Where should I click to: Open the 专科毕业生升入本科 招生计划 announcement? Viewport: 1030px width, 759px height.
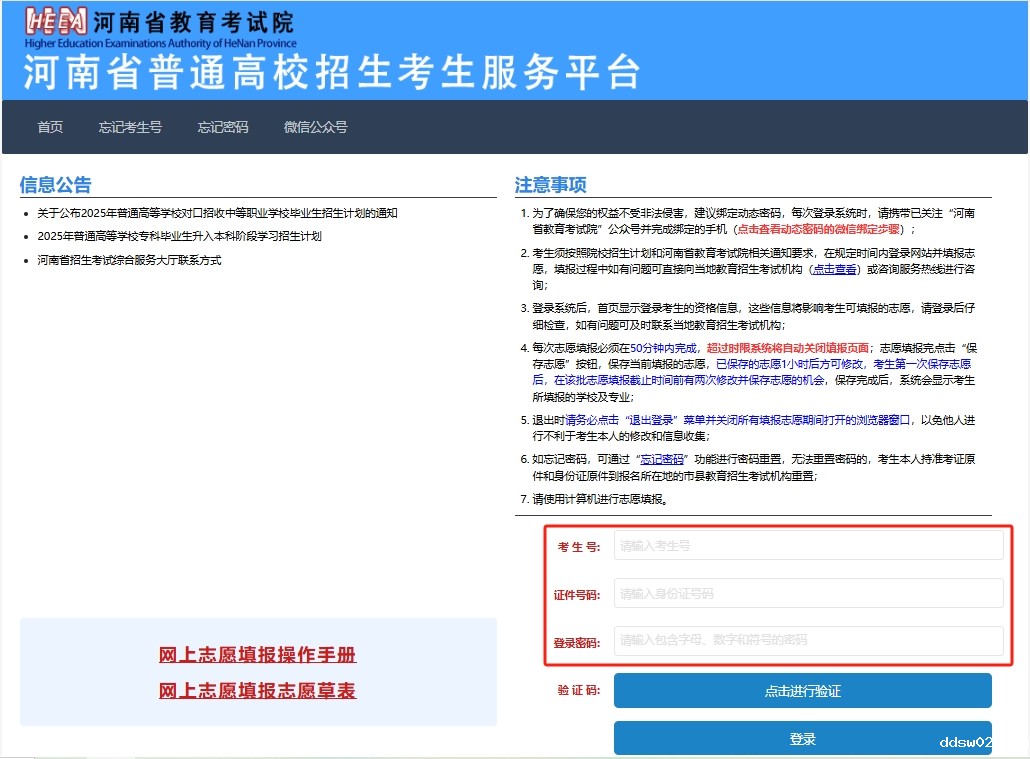coord(179,236)
